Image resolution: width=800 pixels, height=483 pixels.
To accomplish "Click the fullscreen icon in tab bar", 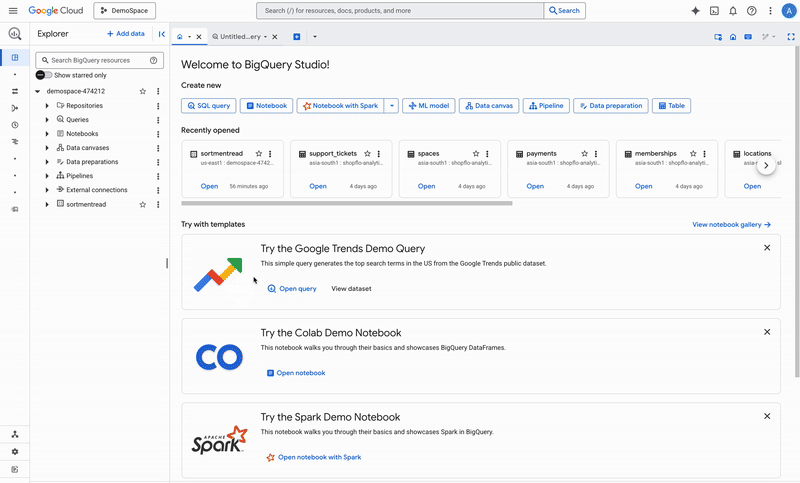I will point(791,37).
